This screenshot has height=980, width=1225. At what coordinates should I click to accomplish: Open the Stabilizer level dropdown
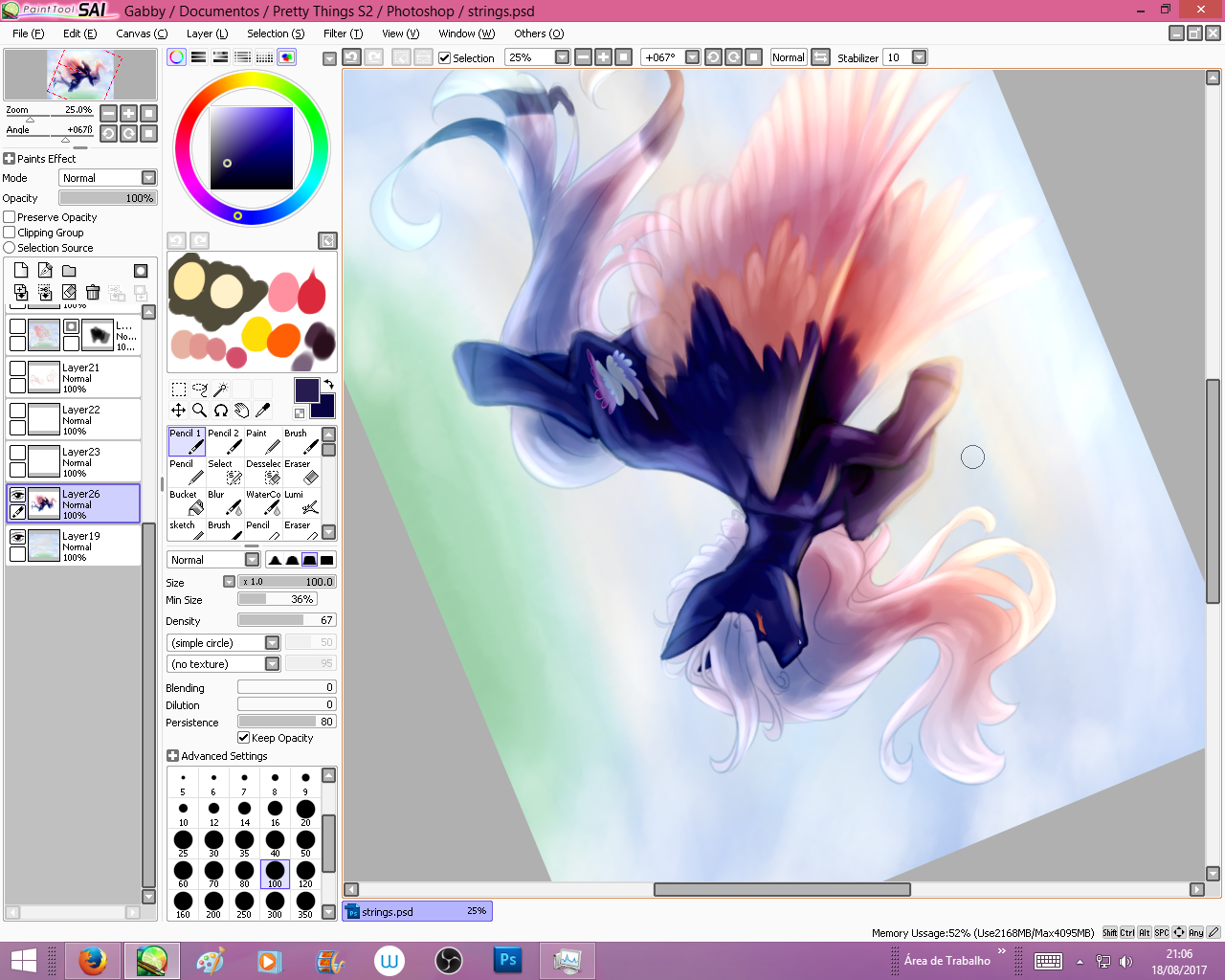click(x=920, y=57)
